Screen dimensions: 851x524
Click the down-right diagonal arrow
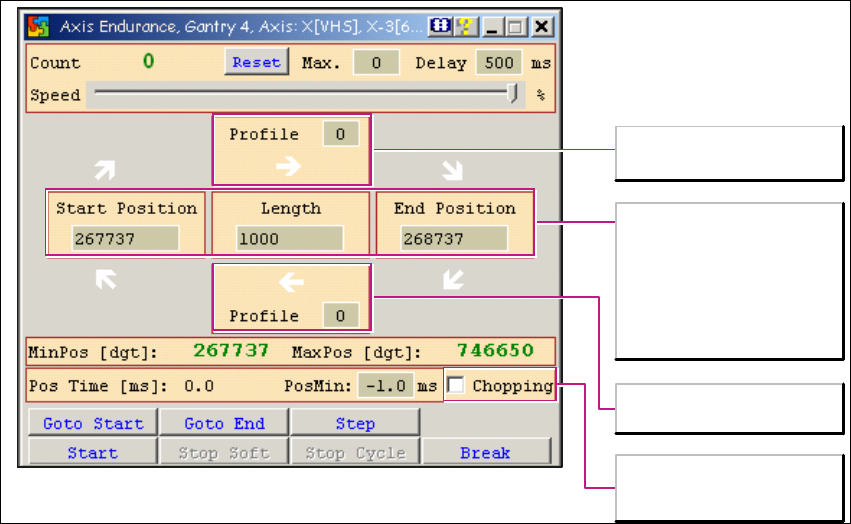[452, 171]
